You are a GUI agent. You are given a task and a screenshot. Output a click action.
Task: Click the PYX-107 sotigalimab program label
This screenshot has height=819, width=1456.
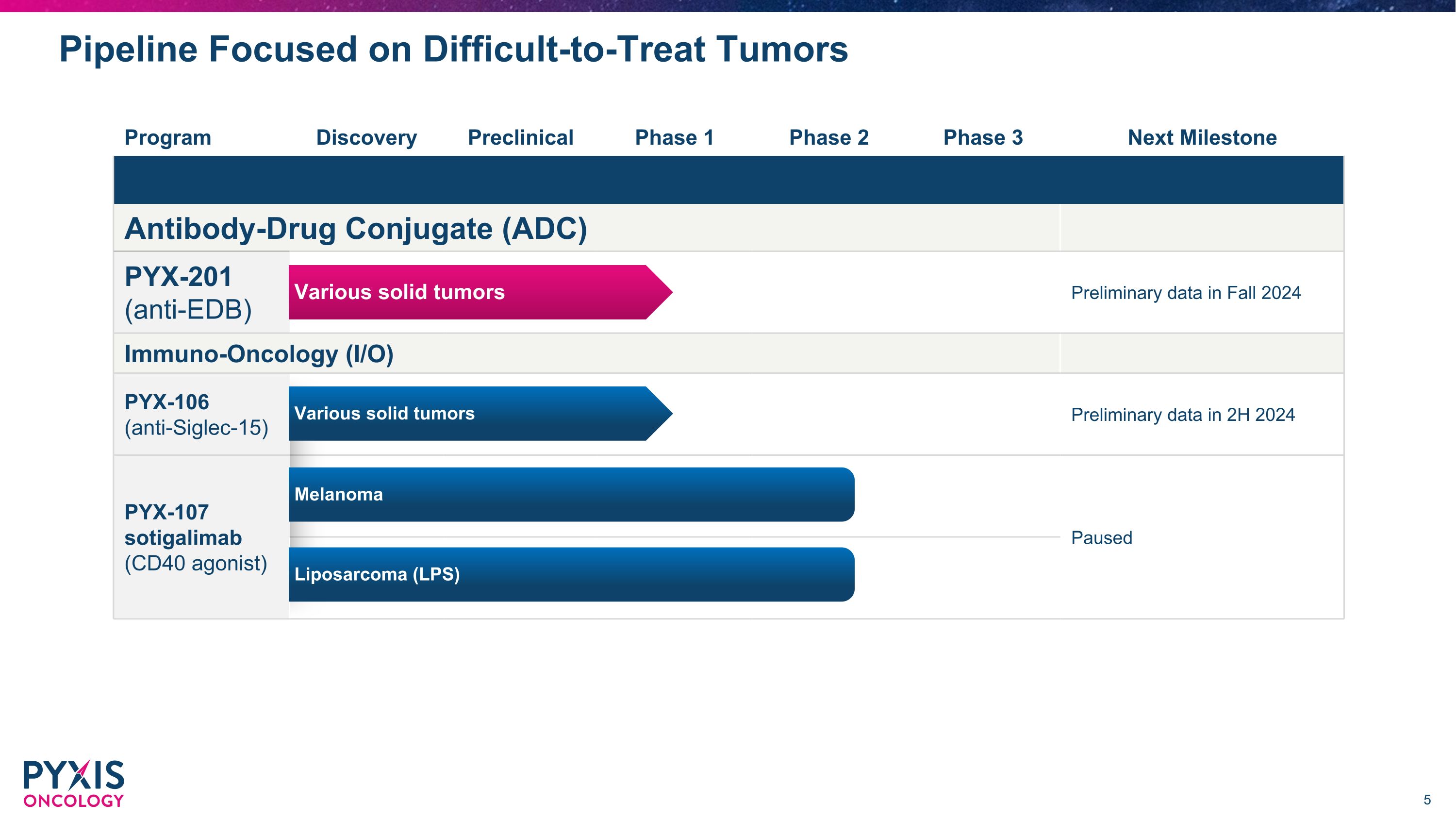click(x=196, y=537)
